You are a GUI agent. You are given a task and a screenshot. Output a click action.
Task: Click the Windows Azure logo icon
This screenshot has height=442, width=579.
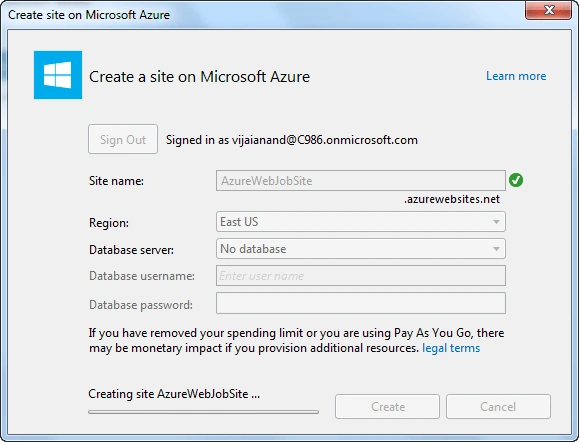58,75
